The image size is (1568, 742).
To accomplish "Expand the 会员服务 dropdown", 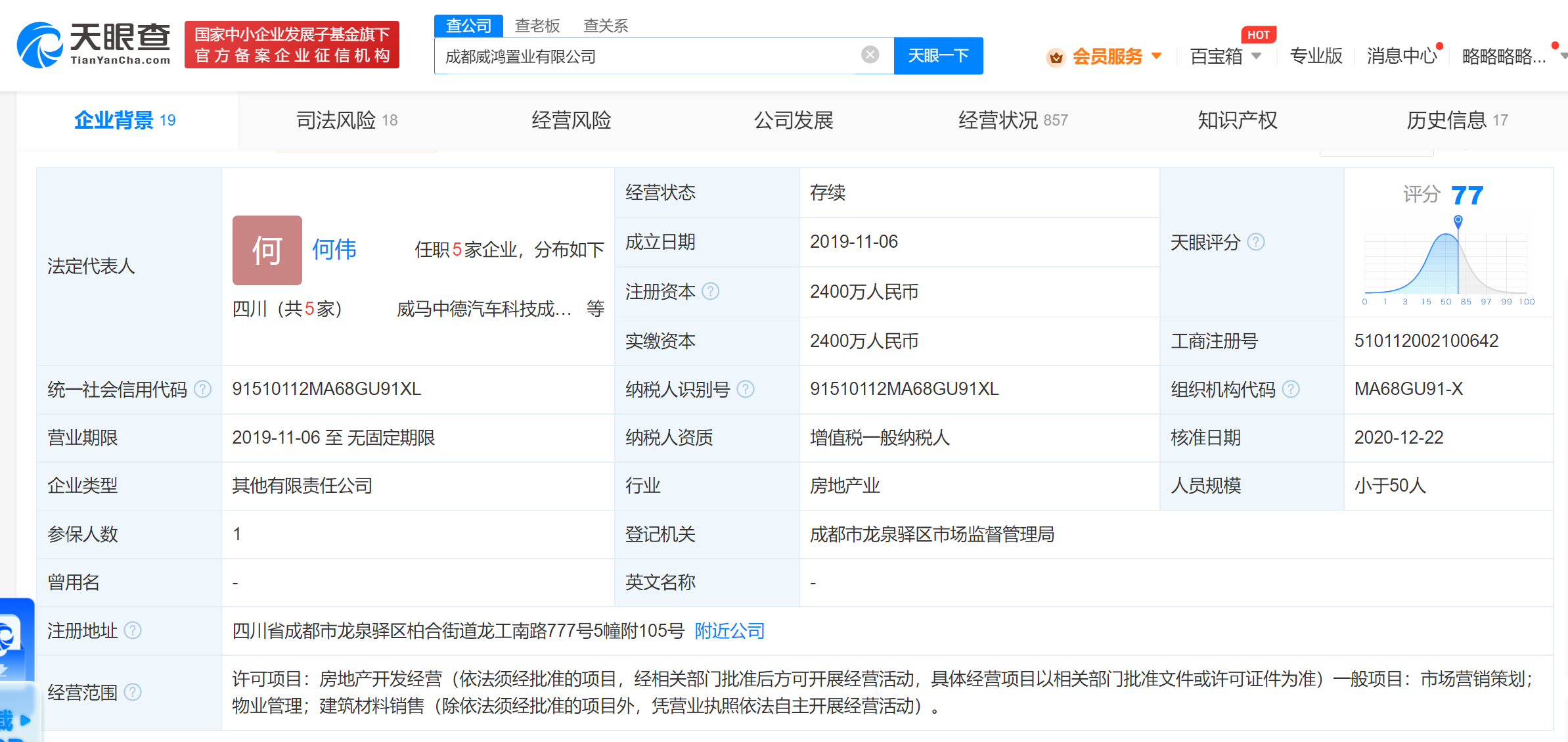I will 1157,56.
